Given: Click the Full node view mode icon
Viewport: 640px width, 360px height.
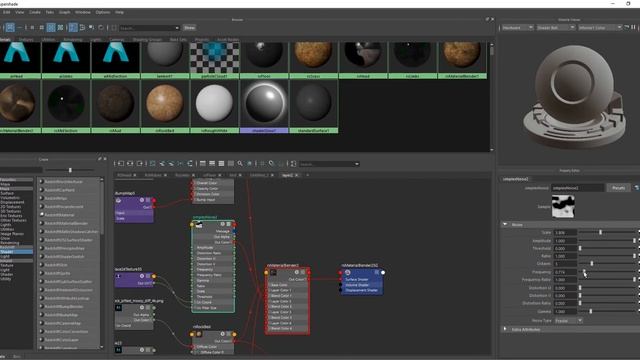Looking at the screenshot, I should (x=221, y=164).
